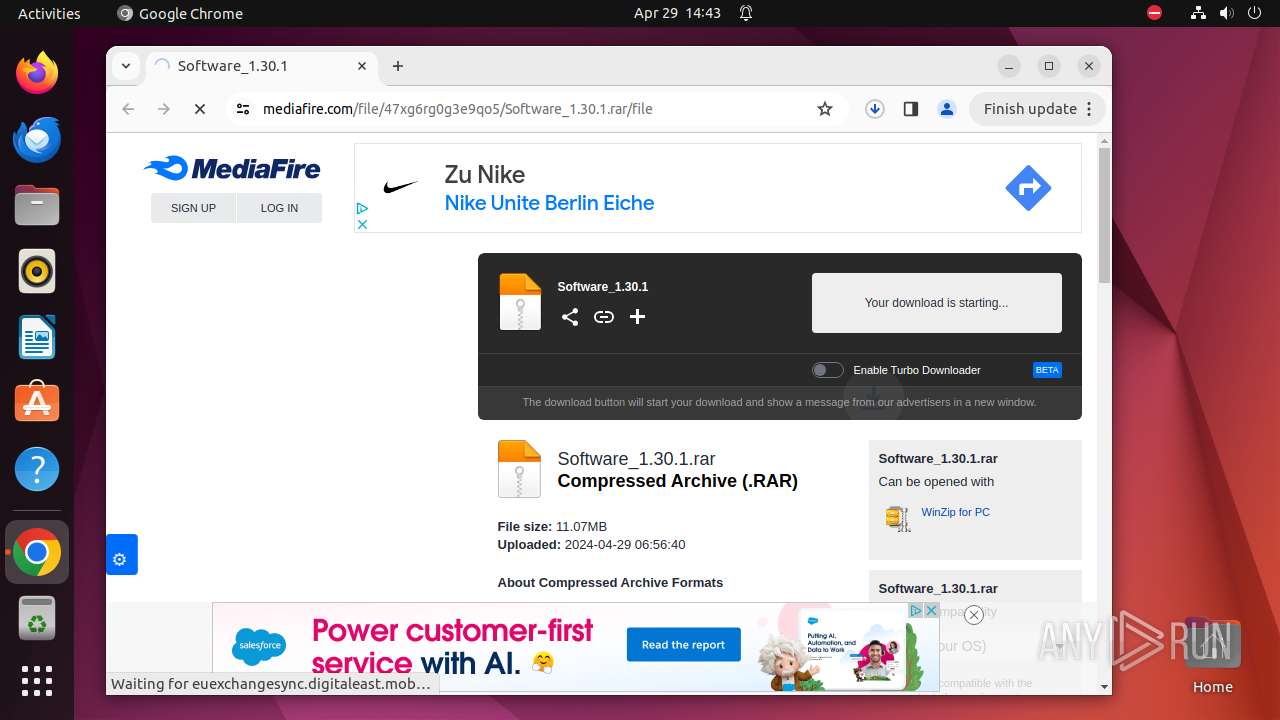This screenshot has height=720, width=1280.
Task: Click Read the report ad button
Action: (x=684, y=645)
